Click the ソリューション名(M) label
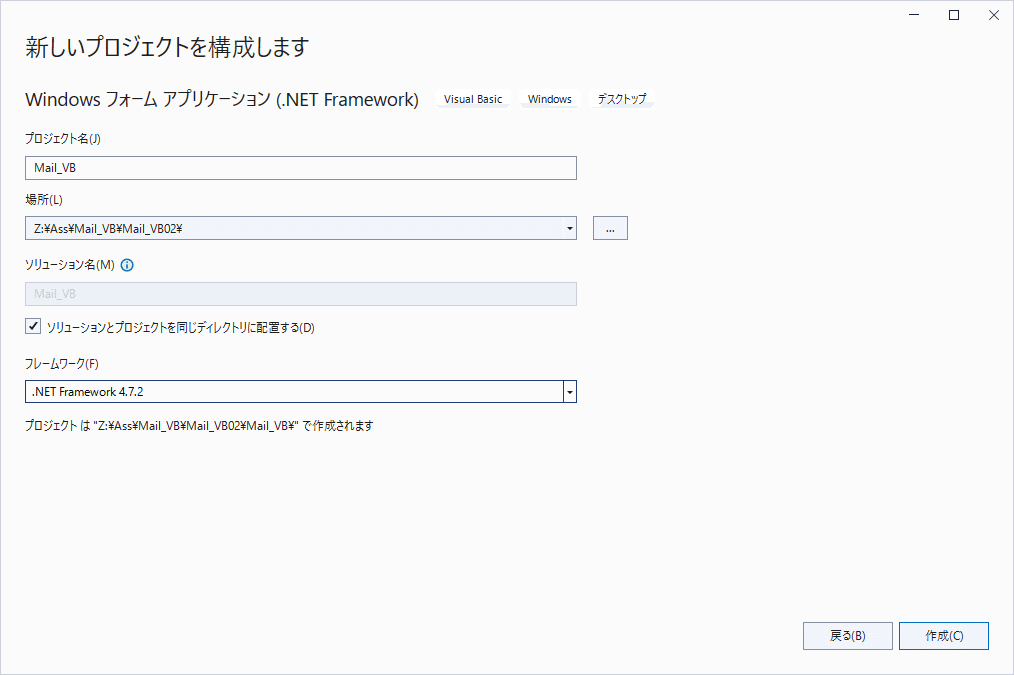This screenshot has height=675, width=1014. click(70, 265)
